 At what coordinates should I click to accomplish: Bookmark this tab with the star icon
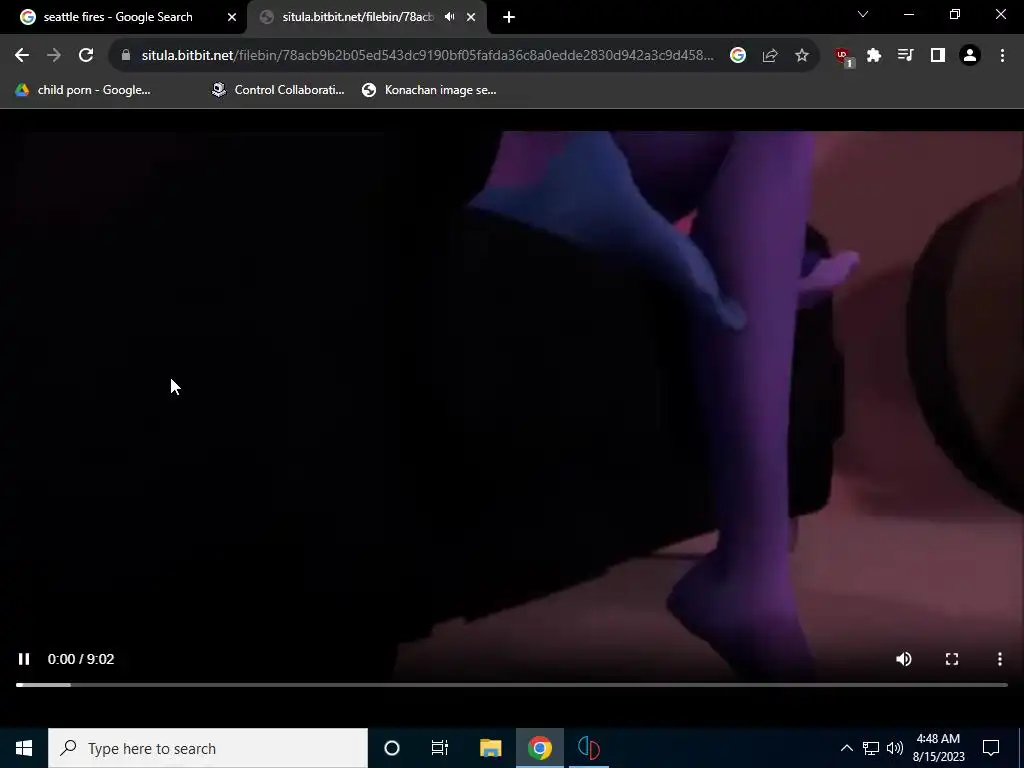[x=802, y=56]
